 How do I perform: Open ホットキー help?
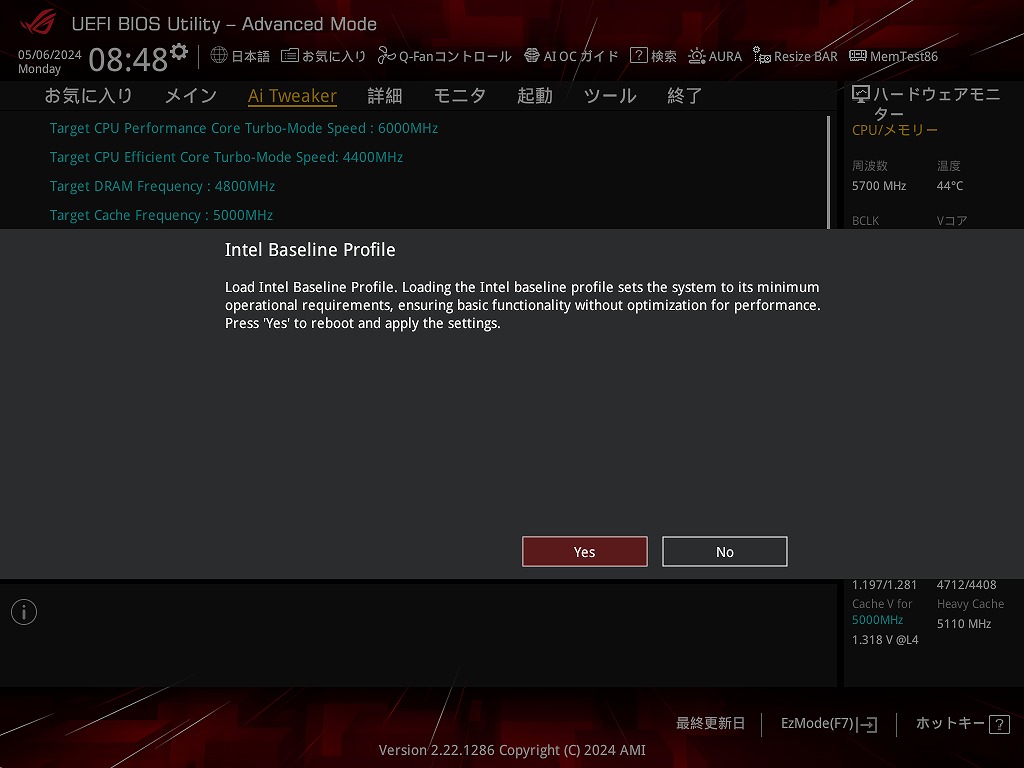[950, 724]
